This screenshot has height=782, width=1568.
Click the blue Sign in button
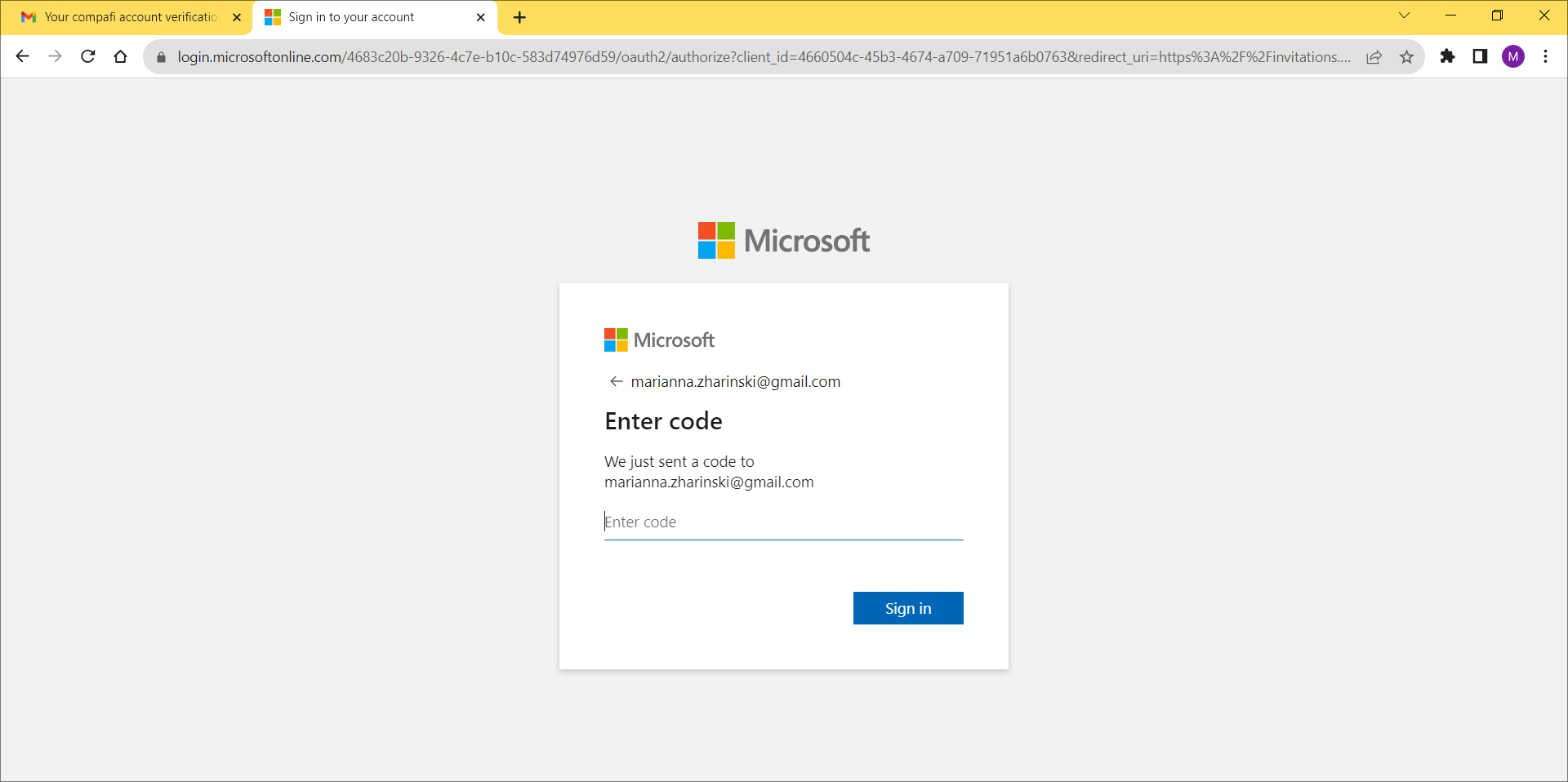[x=907, y=608]
